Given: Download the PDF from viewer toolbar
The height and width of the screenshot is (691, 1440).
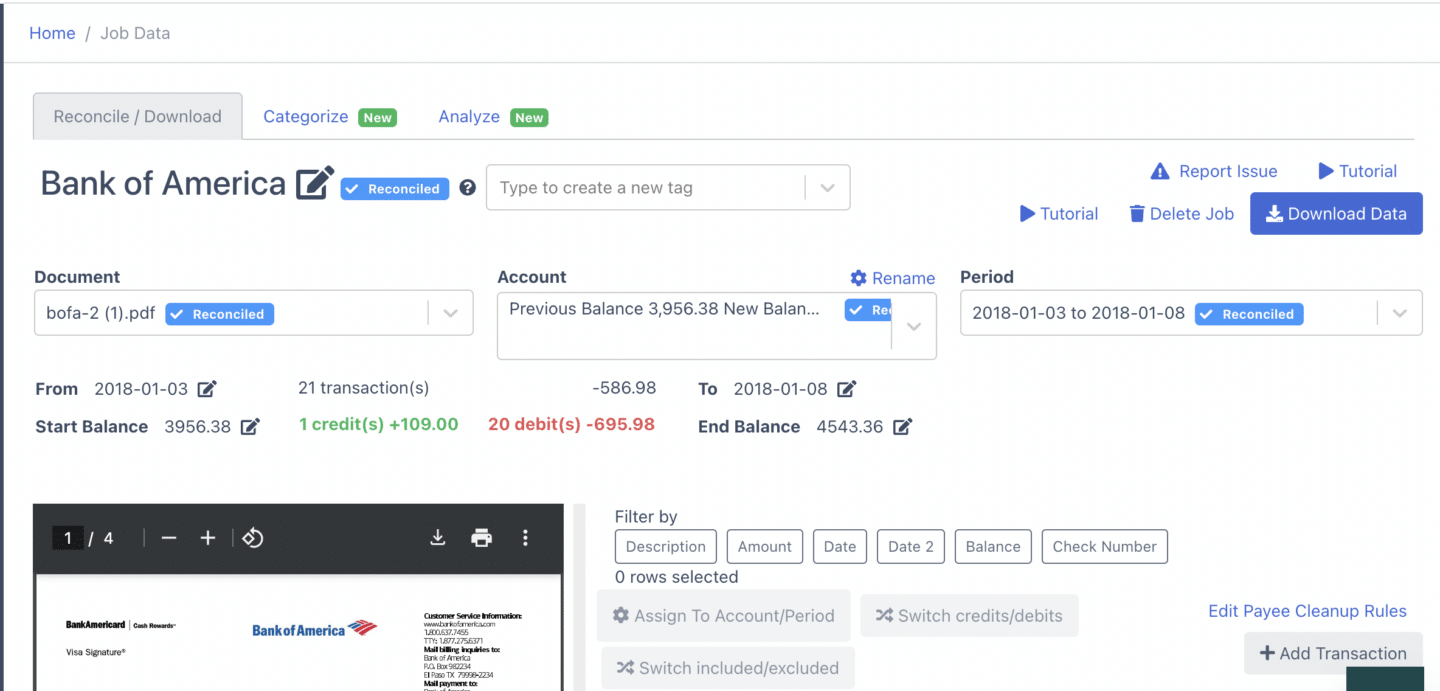Looking at the screenshot, I should coord(437,538).
